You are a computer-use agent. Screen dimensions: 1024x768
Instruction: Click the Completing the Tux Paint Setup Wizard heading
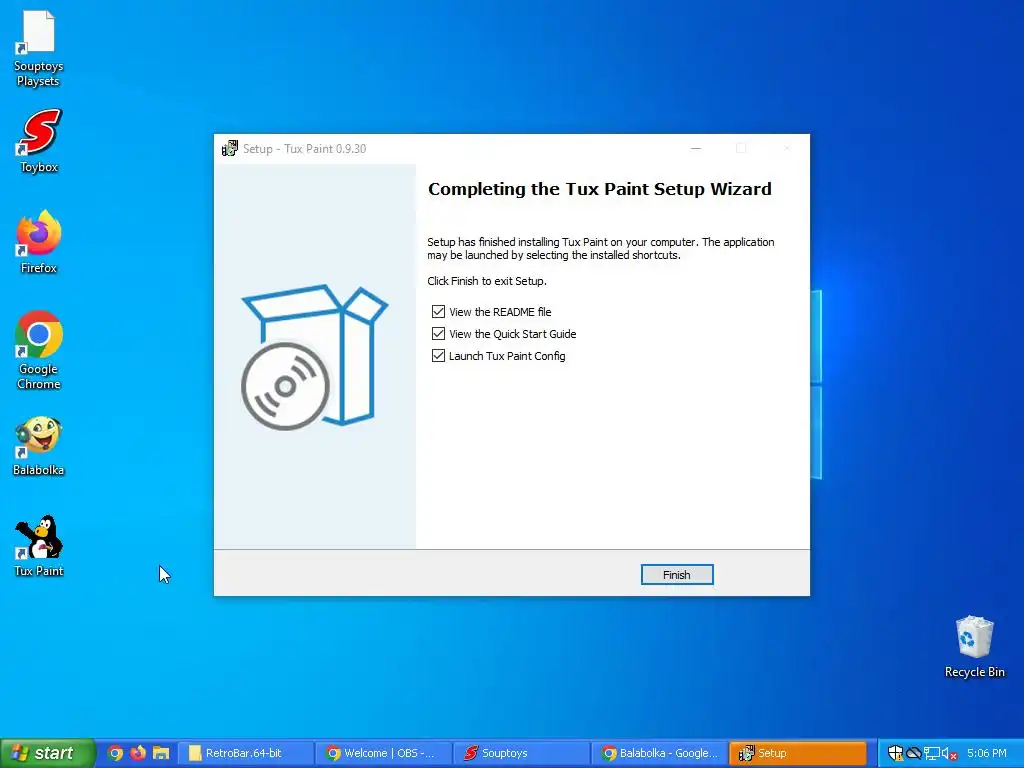(x=600, y=189)
